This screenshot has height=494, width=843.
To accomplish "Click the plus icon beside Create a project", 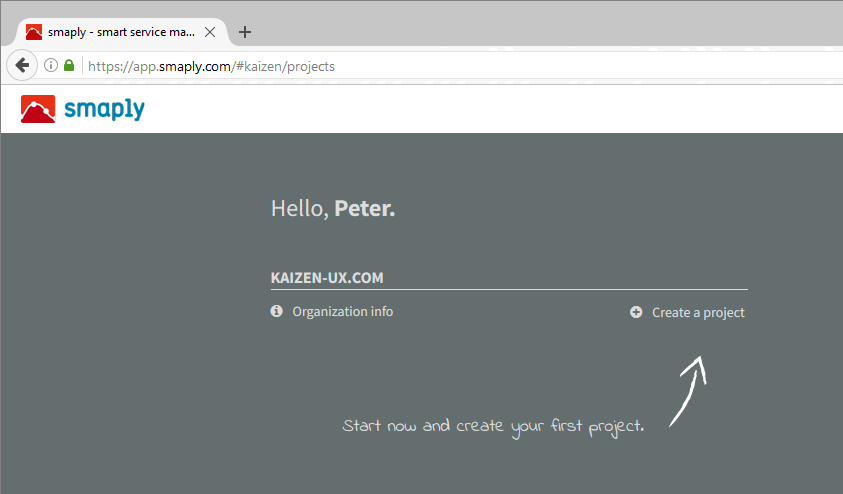I will [636, 312].
